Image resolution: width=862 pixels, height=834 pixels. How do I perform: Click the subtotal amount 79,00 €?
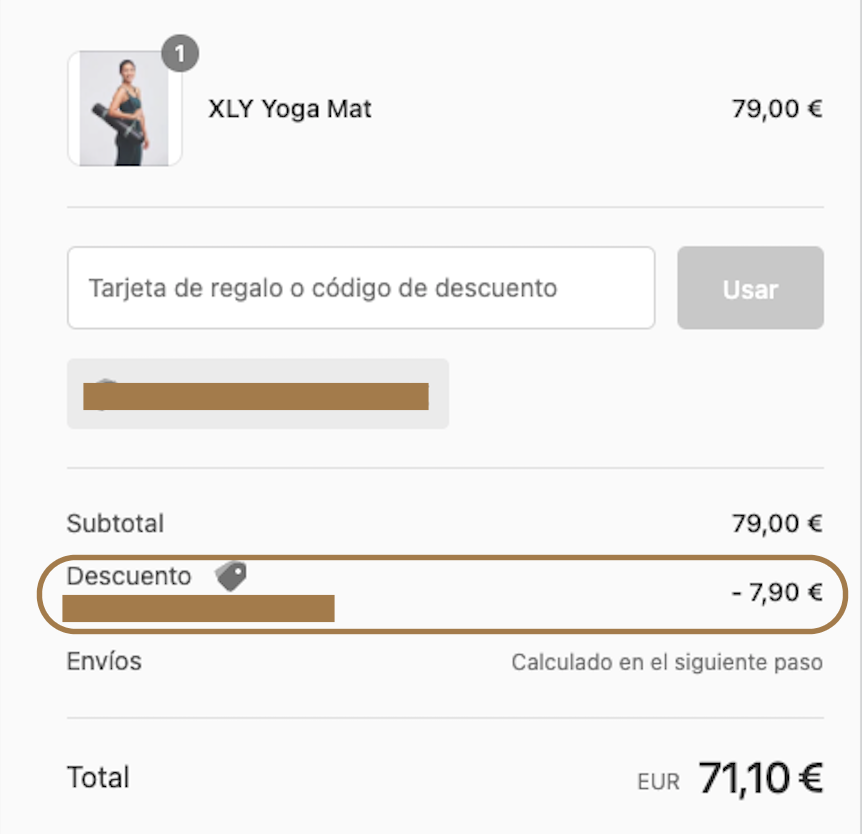(777, 523)
